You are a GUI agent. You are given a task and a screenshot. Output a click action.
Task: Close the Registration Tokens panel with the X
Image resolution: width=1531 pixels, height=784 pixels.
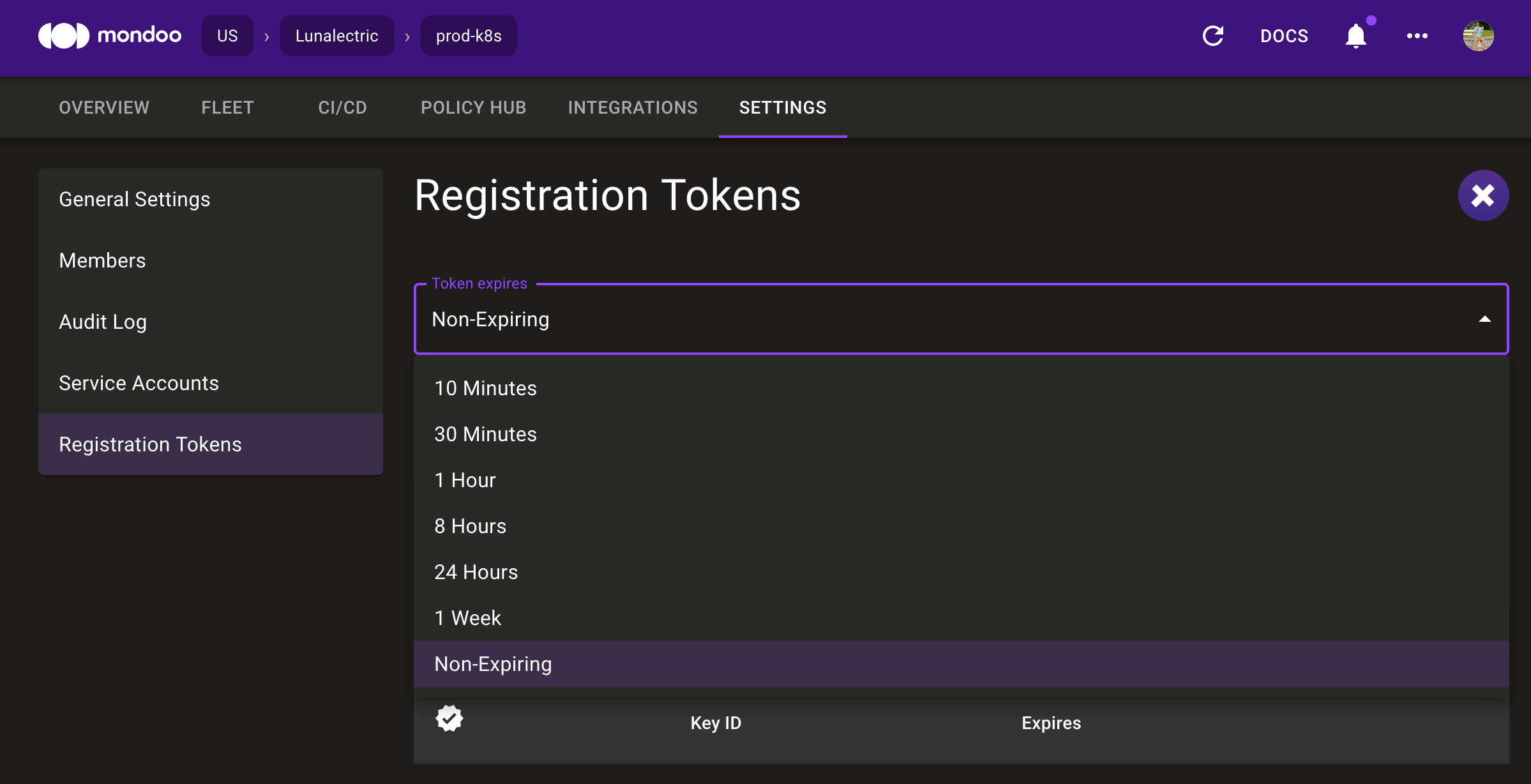pyautogui.click(x=1482, y=195)
